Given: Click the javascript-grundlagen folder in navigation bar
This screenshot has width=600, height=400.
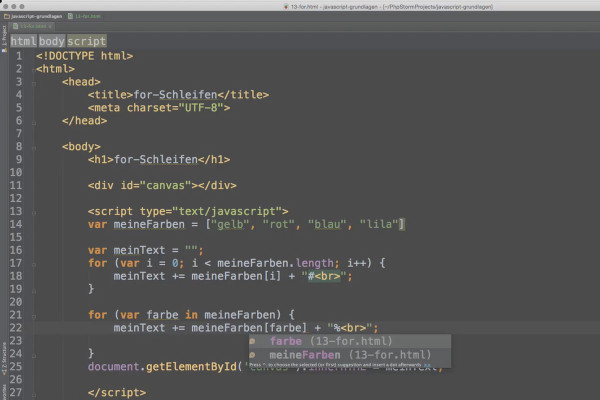Looking at the screenshot, I should pos(33,16).
